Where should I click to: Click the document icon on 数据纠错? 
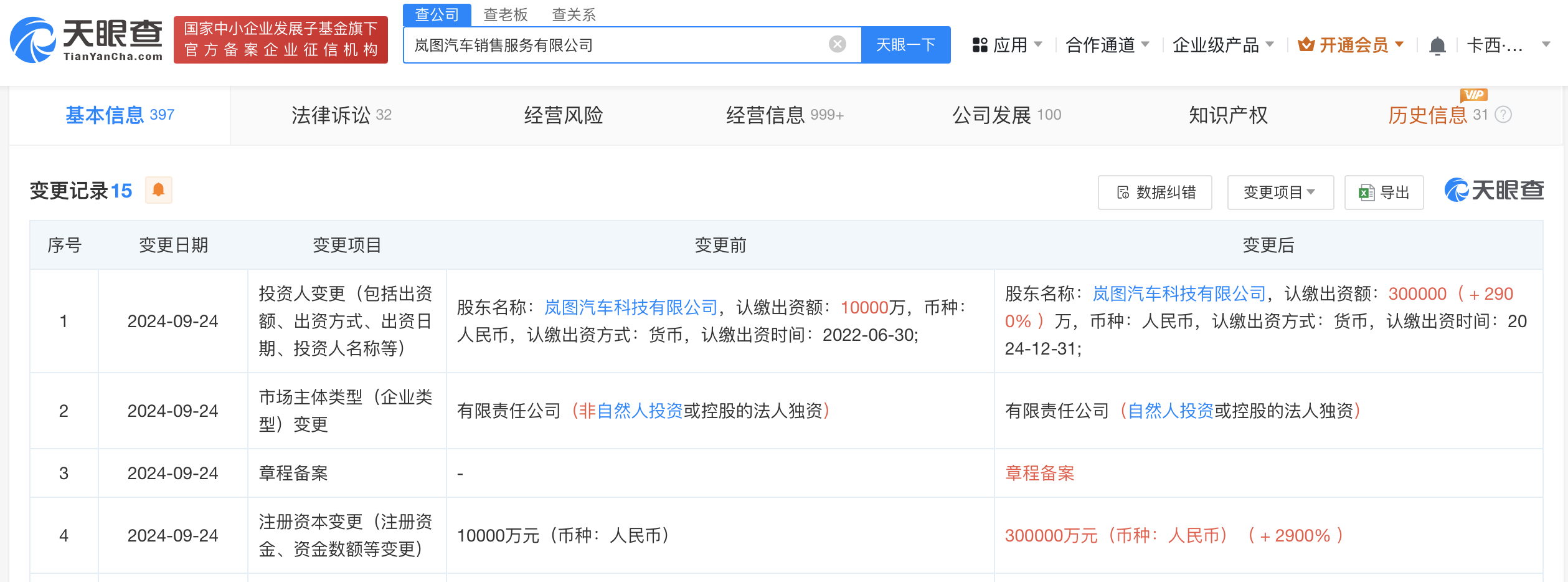pos(1123,193)
